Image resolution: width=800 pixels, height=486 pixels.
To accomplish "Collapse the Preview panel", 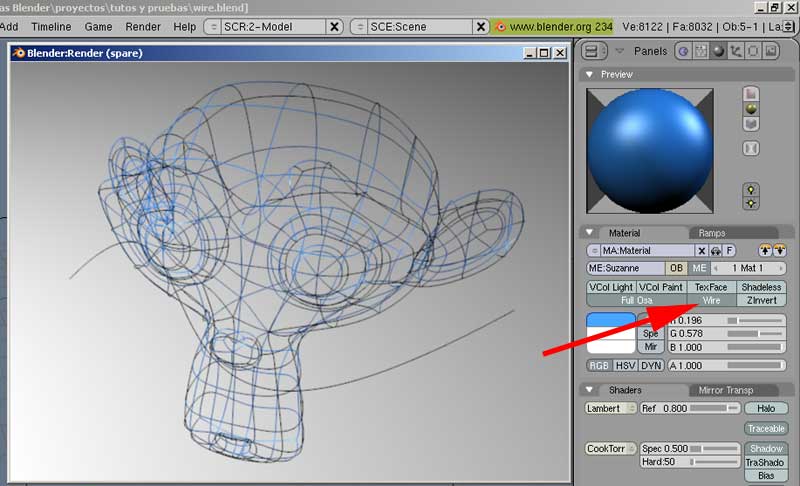I will (589, 74).
